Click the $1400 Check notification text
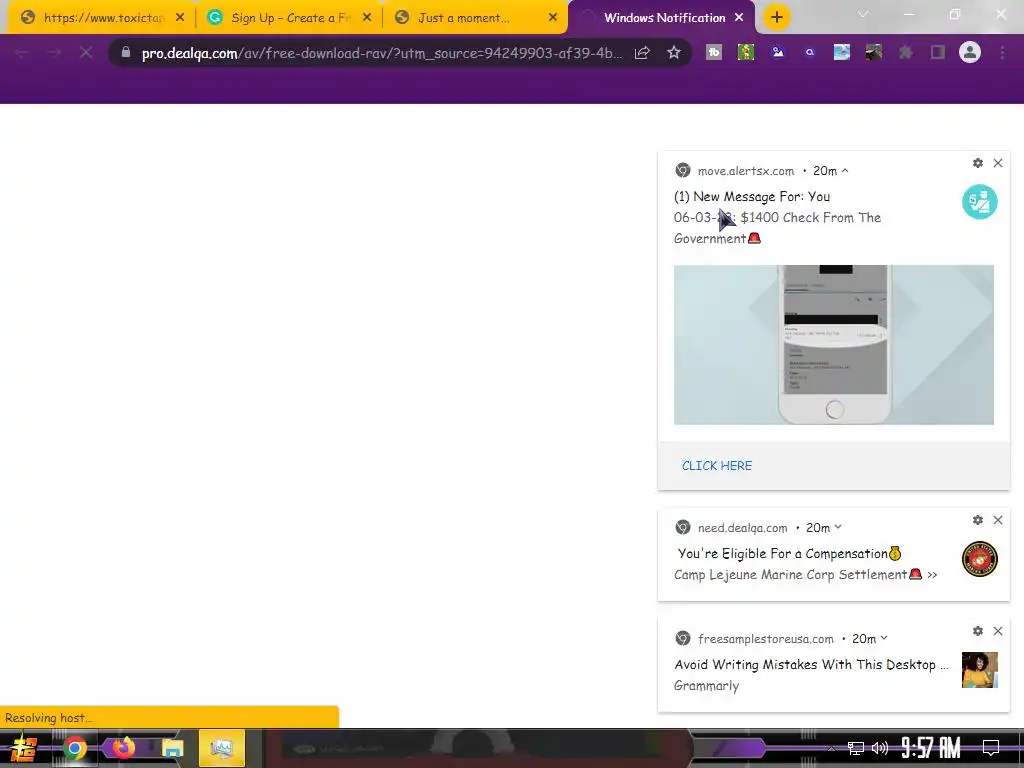Image resolution: width=1024 pixels, height=768 pixels. (777, 228)
